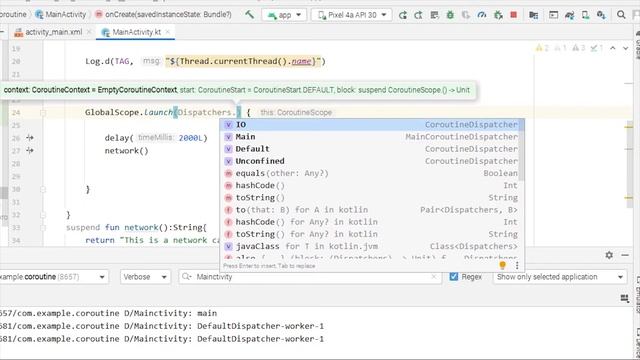Click the Run with Coverage icon

click(x=466, y=15)
